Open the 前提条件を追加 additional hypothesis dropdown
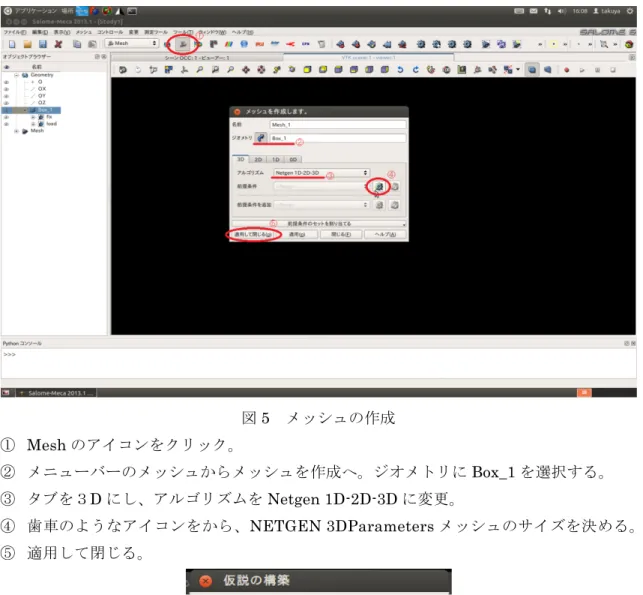643x595 pixels. [321, 205]
